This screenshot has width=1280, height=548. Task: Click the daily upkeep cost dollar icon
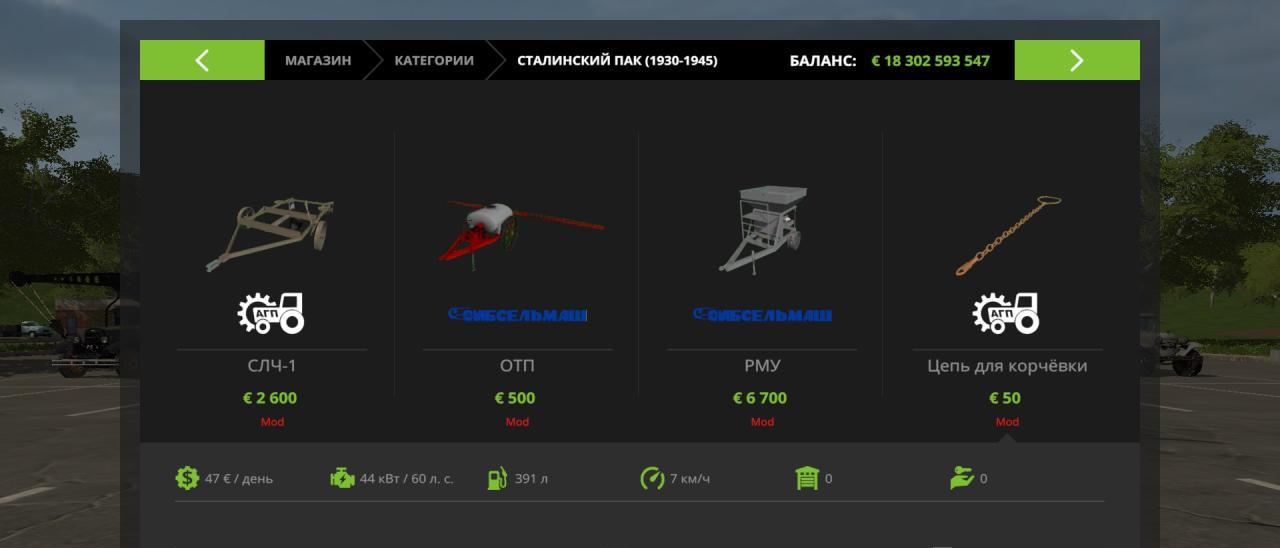pyautogui.click(x=187, y=478)
